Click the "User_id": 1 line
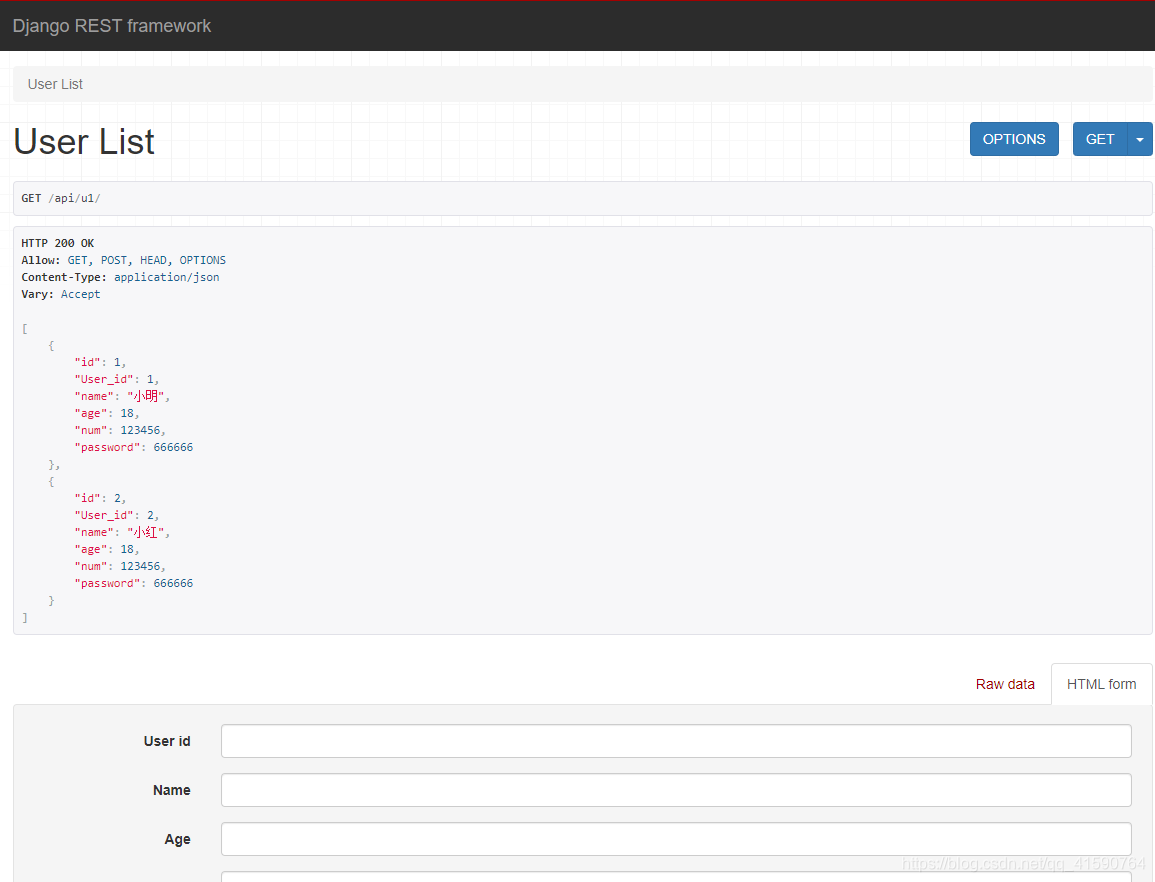The image size is (1155, 882). 116,379
